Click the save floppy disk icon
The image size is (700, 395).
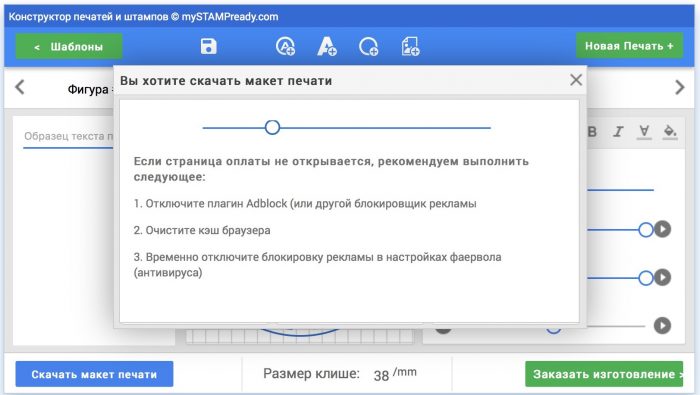(x=208, y=46)
